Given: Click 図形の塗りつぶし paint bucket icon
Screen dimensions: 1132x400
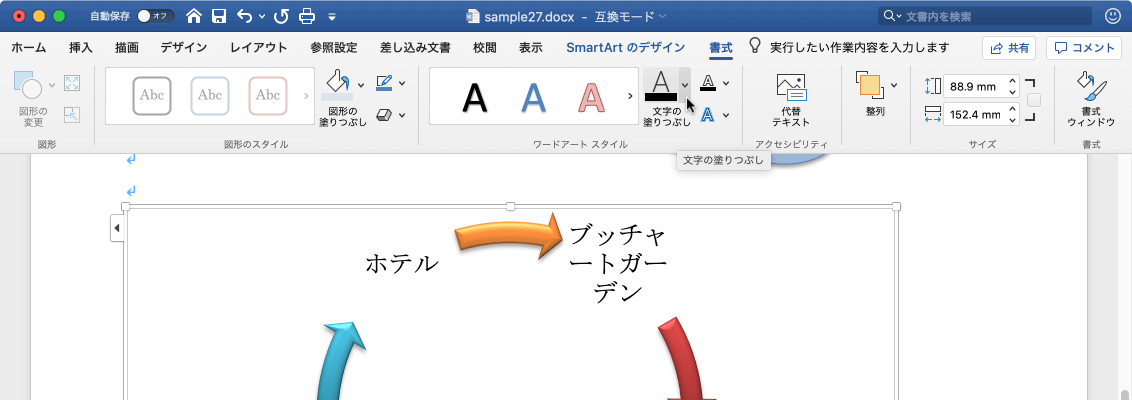Looking at the screenshot, I should coord(337,85).
